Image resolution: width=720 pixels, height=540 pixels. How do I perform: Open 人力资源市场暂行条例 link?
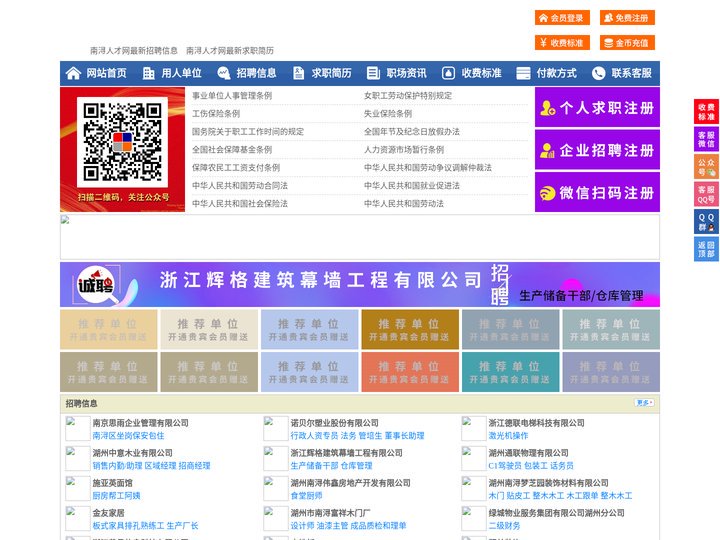(404, 149)
